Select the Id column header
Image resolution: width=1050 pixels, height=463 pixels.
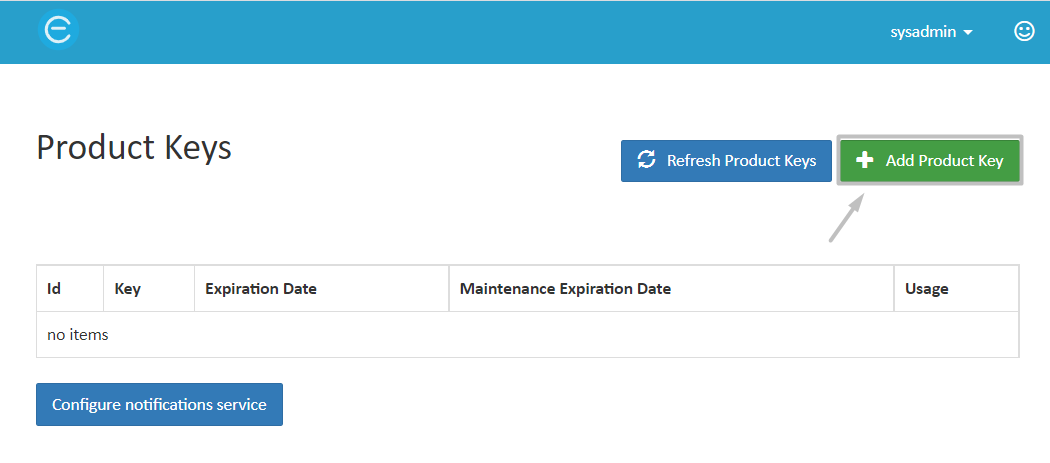point(70,289)
